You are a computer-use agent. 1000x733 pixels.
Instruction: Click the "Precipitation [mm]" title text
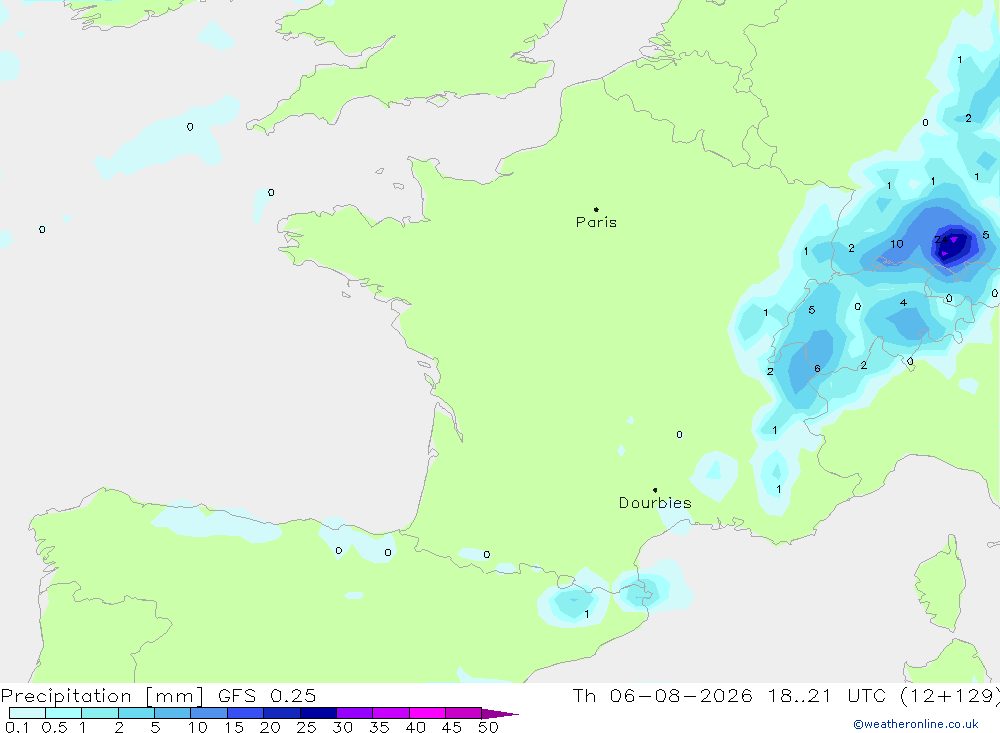102,696
